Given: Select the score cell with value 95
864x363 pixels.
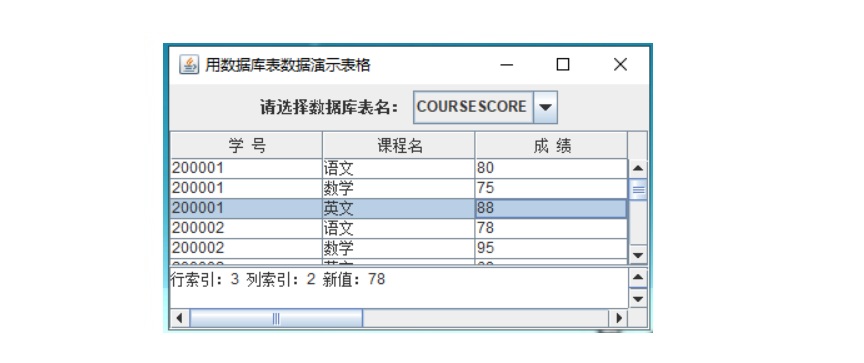Looking at the screenshot, I should pos(551,248).
